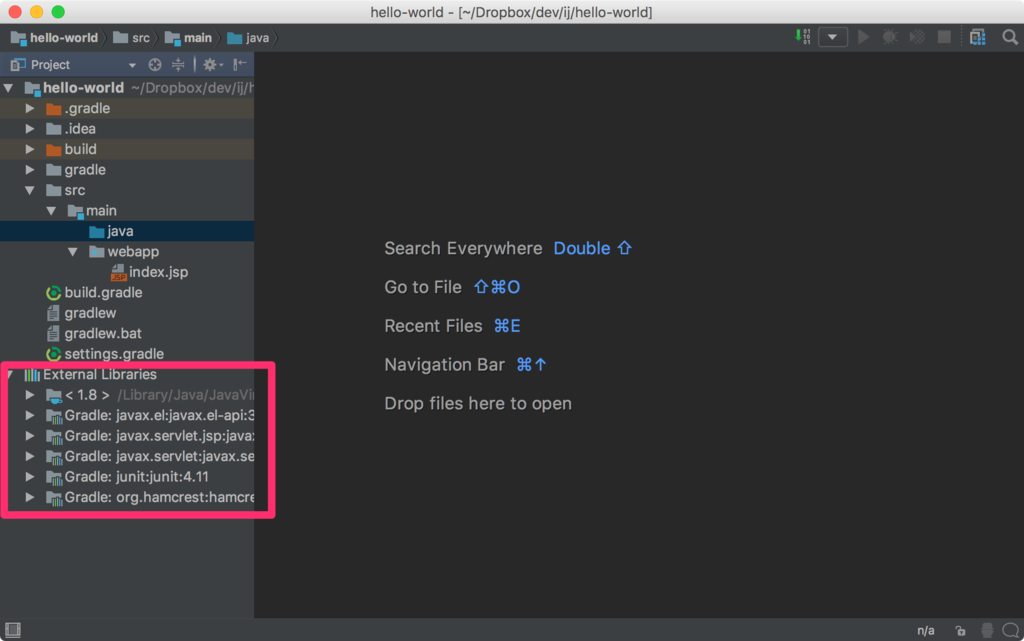Select the settings.gradle file
The height and width of the screenshot is (641, 1024).
[x=127, y=354]
